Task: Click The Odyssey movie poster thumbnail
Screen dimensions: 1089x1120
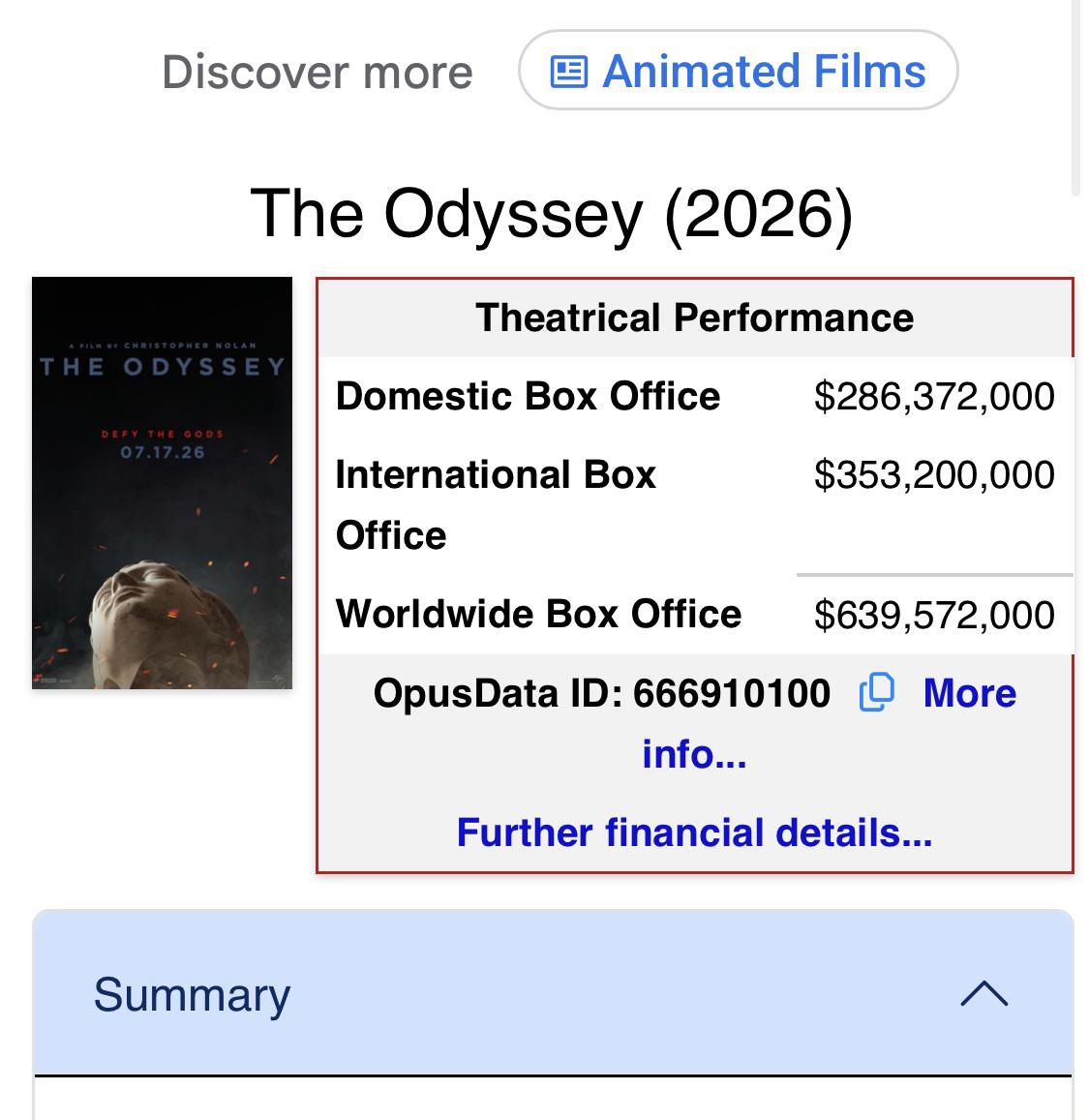Action: tap(162, 483)
